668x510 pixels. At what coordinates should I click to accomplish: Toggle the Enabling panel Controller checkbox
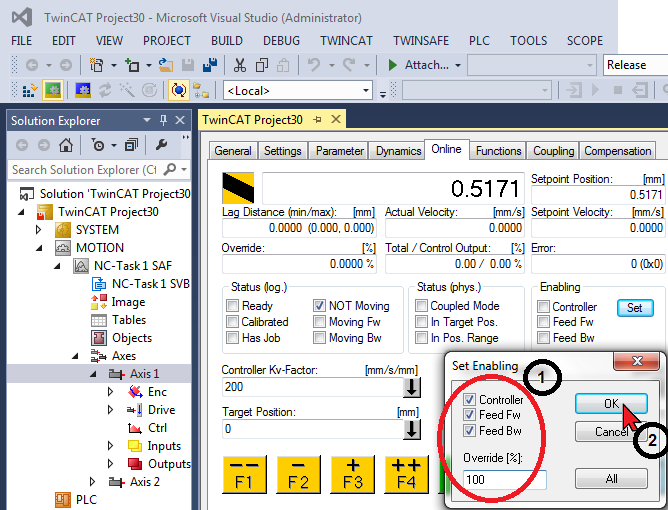pyautogui.click(x=543, y=306)
